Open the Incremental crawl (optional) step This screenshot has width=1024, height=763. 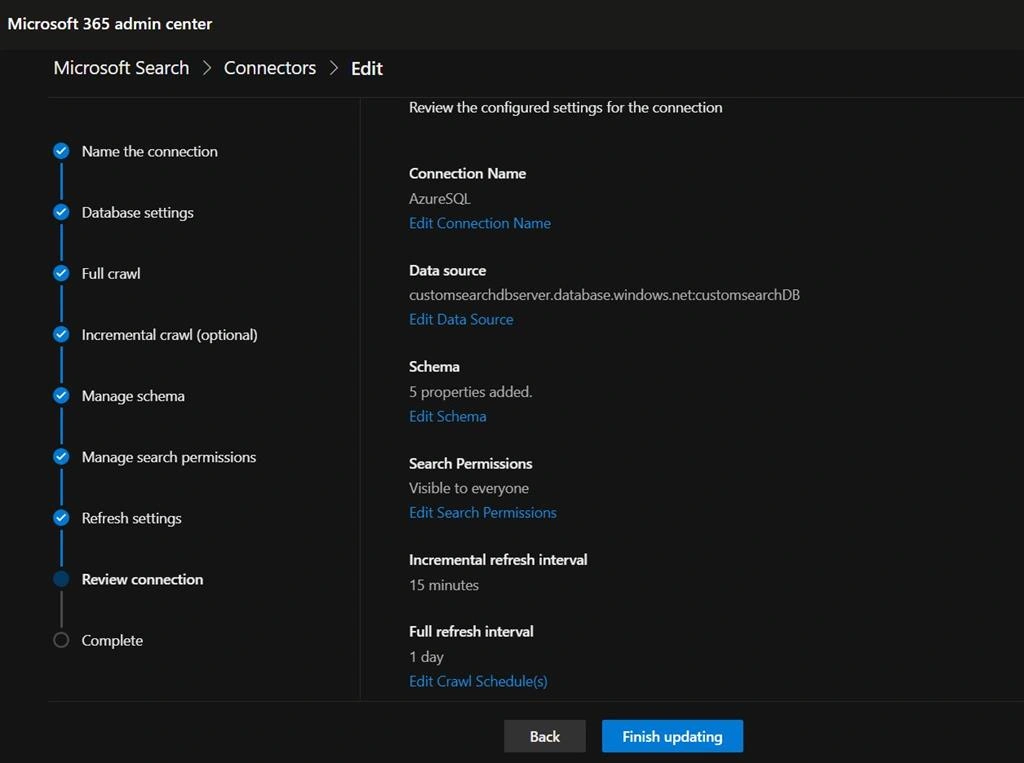(170, 335)
